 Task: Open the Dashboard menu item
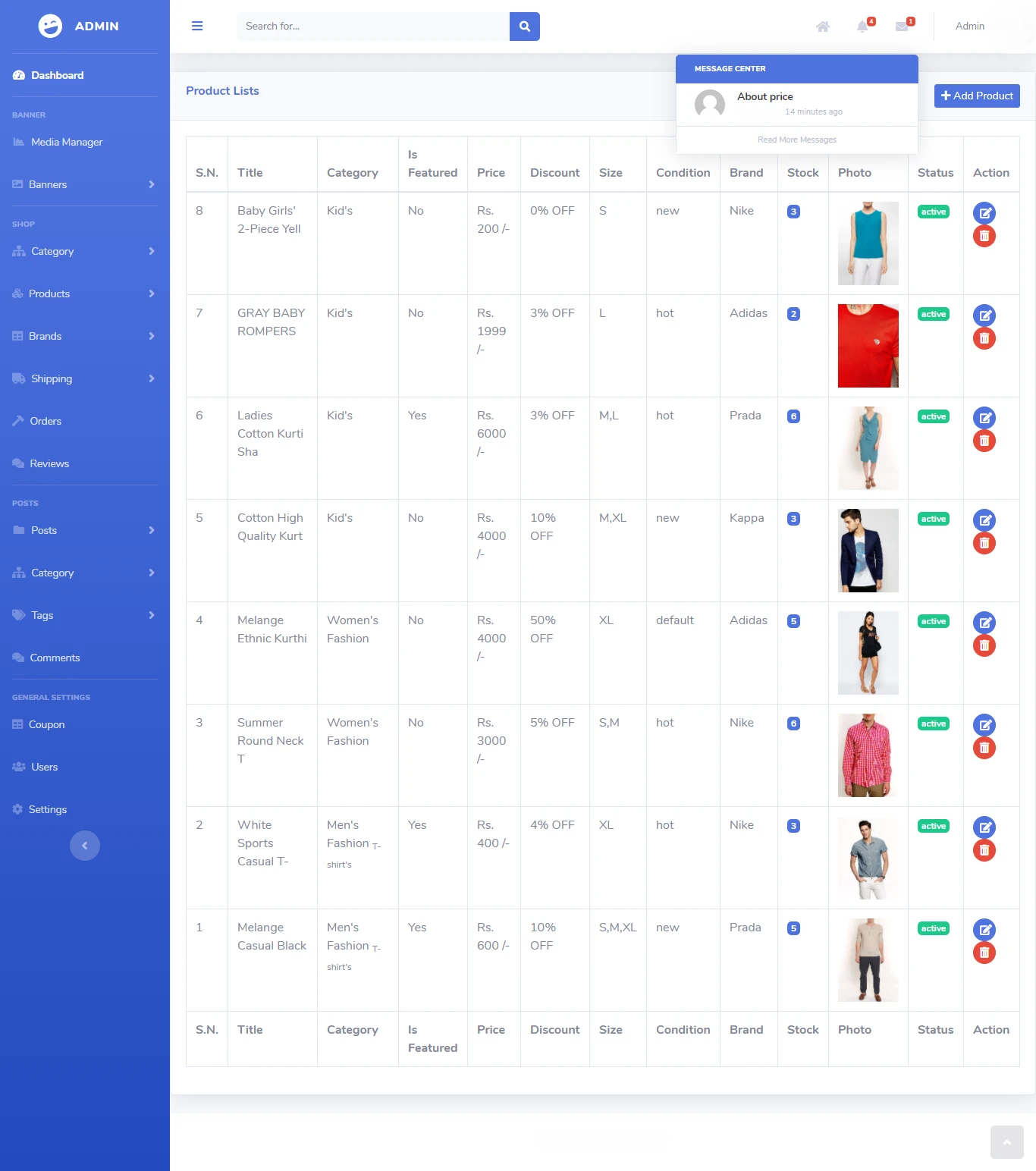tap(57, 75)
